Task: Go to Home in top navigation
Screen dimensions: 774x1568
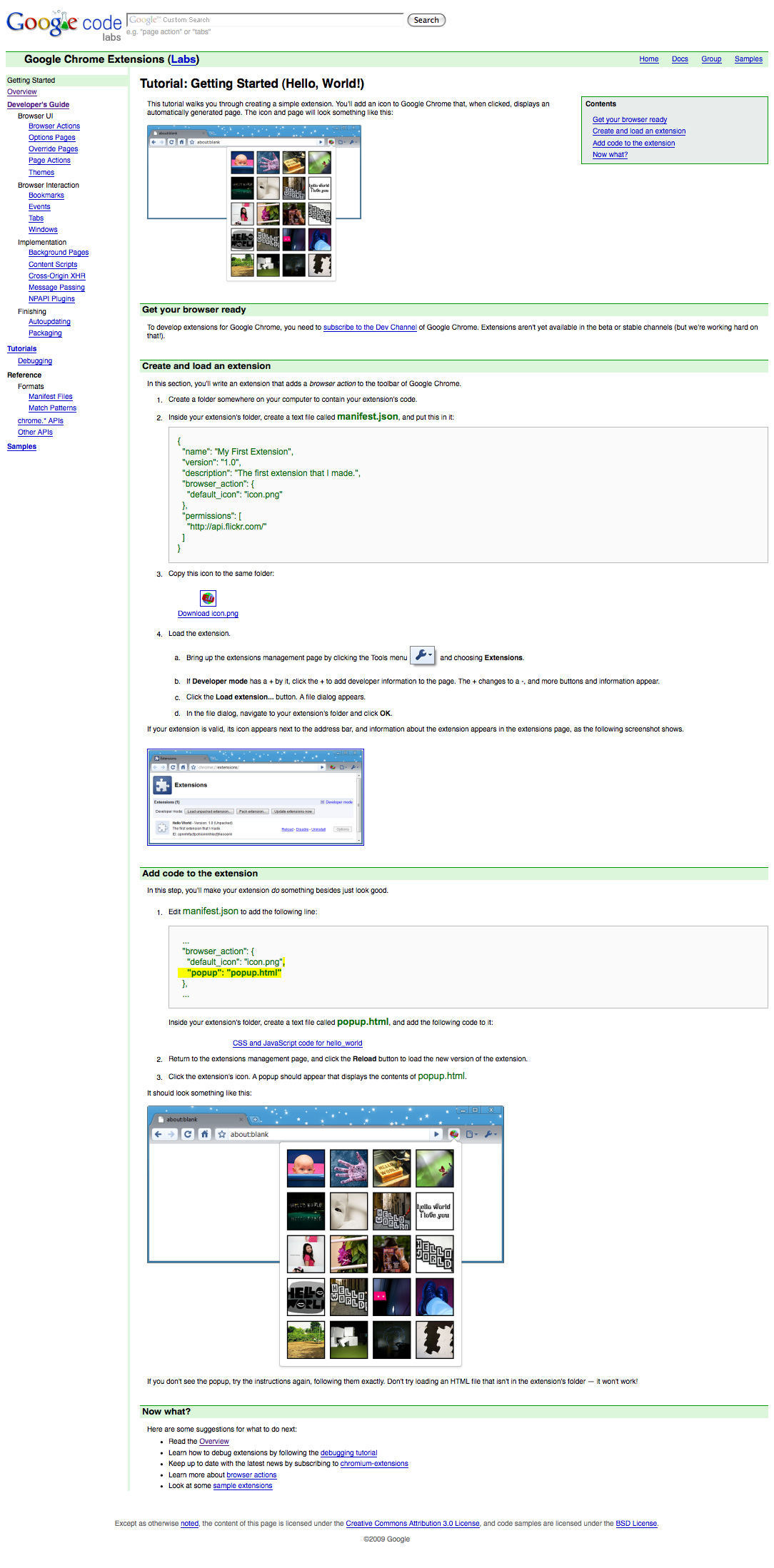Action: [649, 59]
